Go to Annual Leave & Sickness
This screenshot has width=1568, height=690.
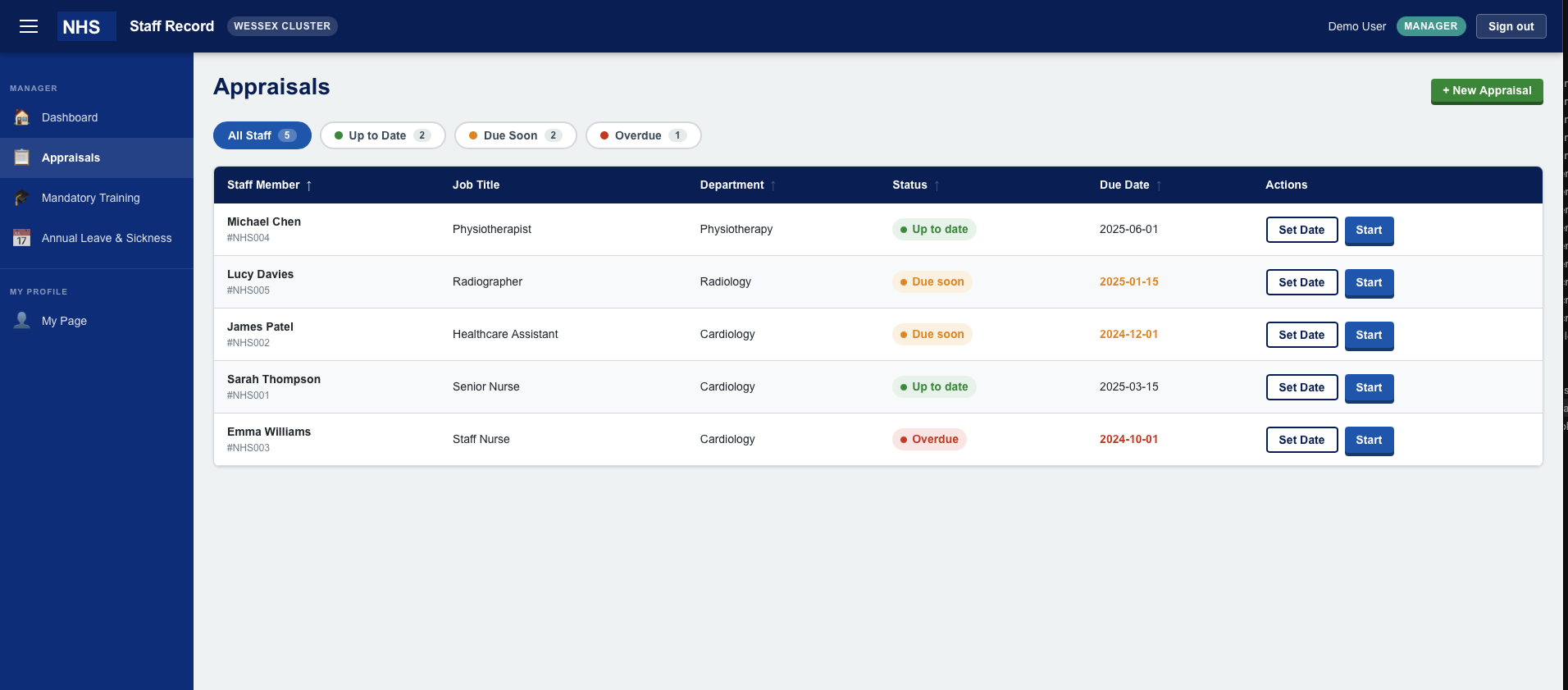tap(107, 238)
